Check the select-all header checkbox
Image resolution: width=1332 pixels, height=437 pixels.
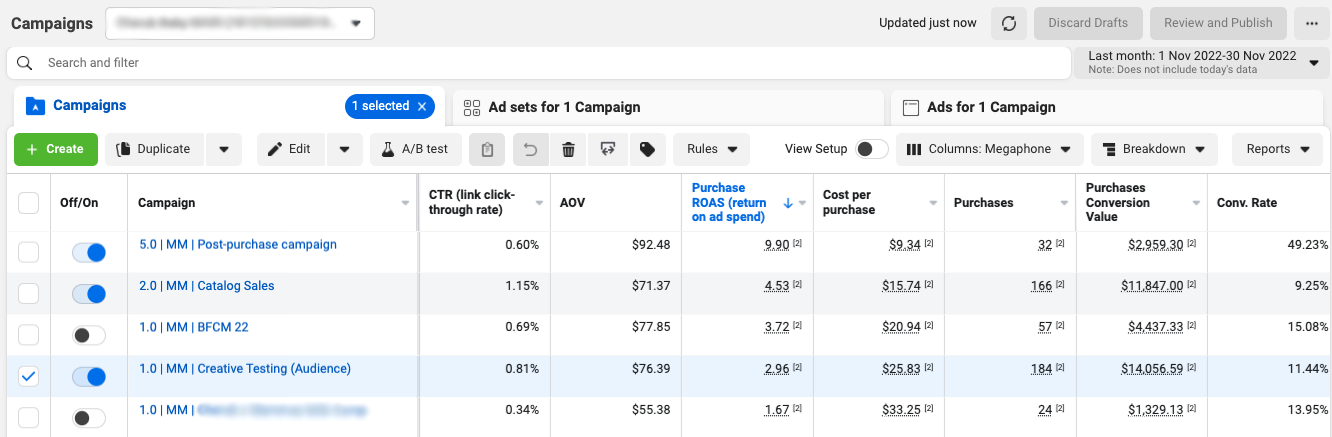pyautogui.click(x=29, y=203)
